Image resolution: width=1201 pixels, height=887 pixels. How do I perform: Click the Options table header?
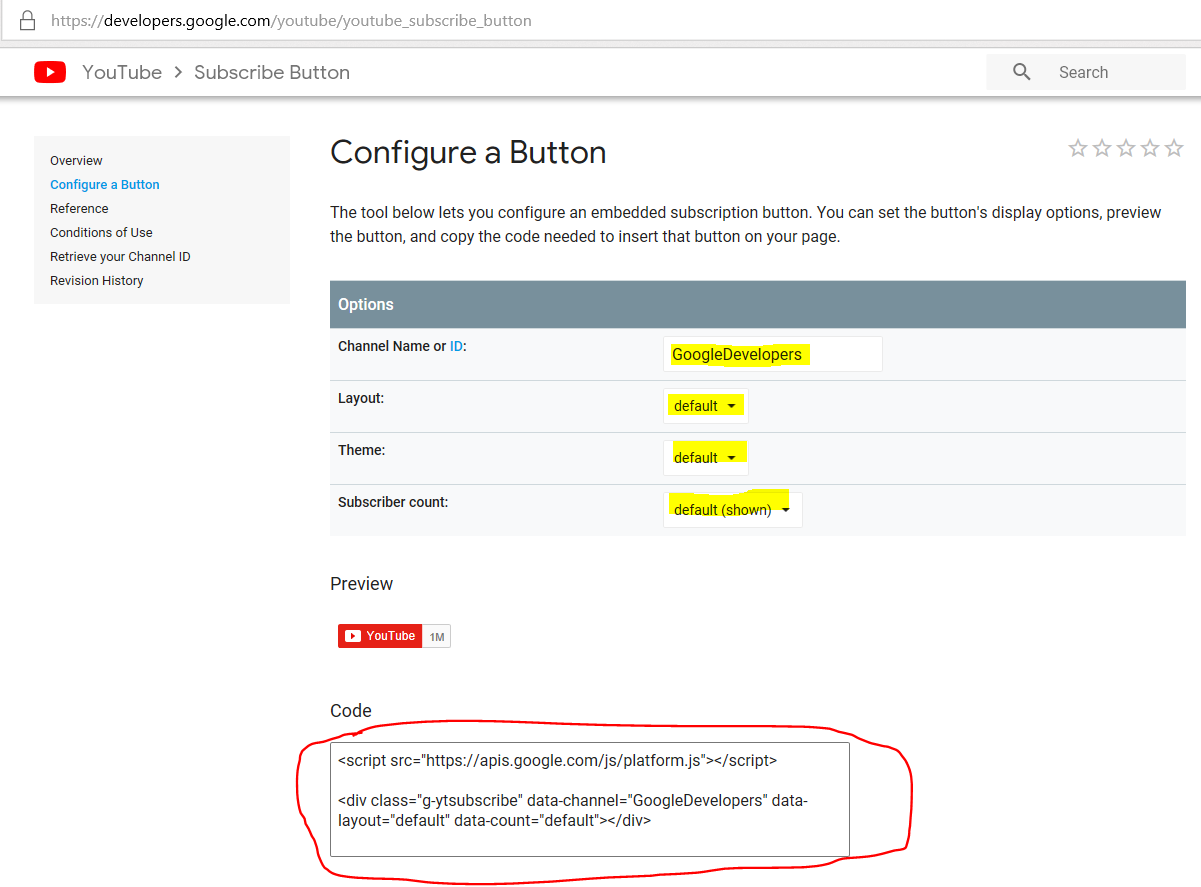(x=758, y=304)
